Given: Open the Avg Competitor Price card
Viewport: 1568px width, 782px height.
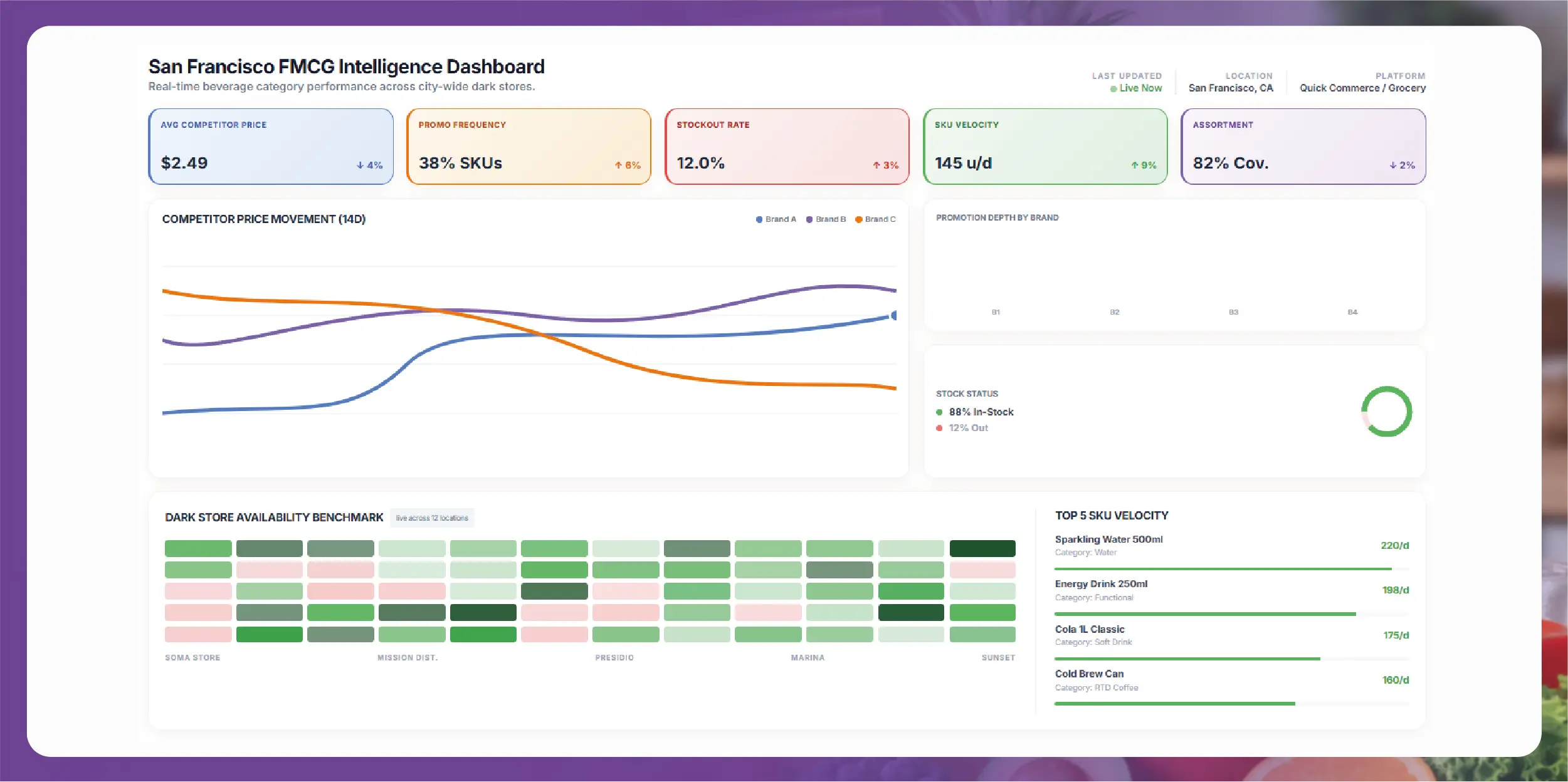Looking at the screenshot, I should click(x=271, y=147).
